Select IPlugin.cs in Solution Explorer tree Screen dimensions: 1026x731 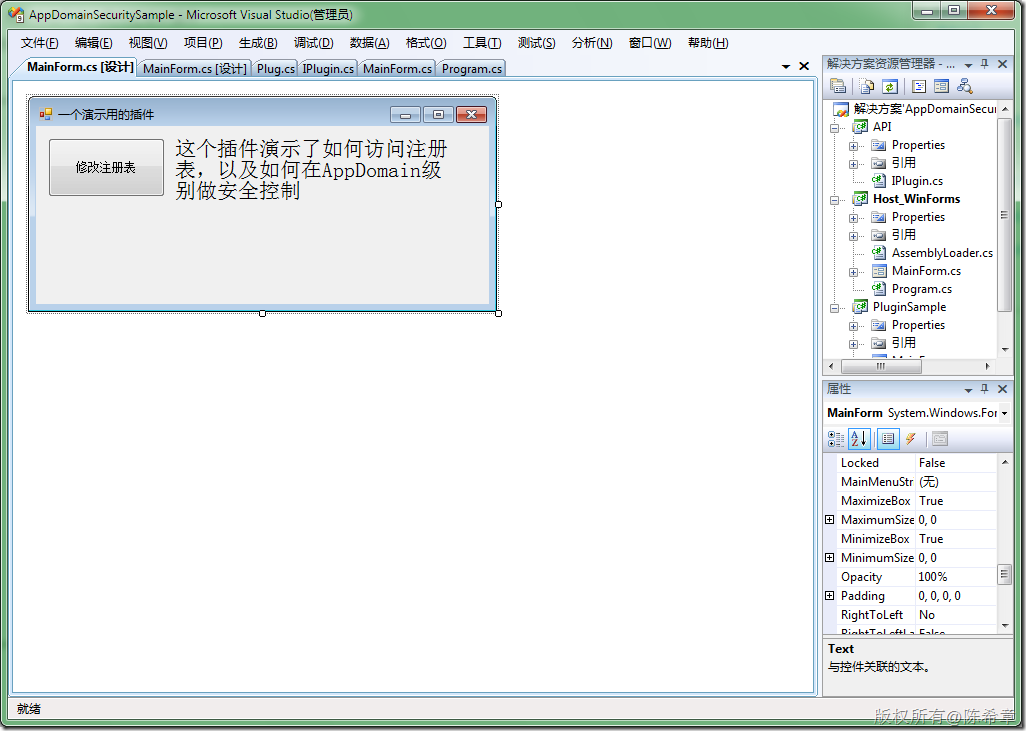click(917, 181)
